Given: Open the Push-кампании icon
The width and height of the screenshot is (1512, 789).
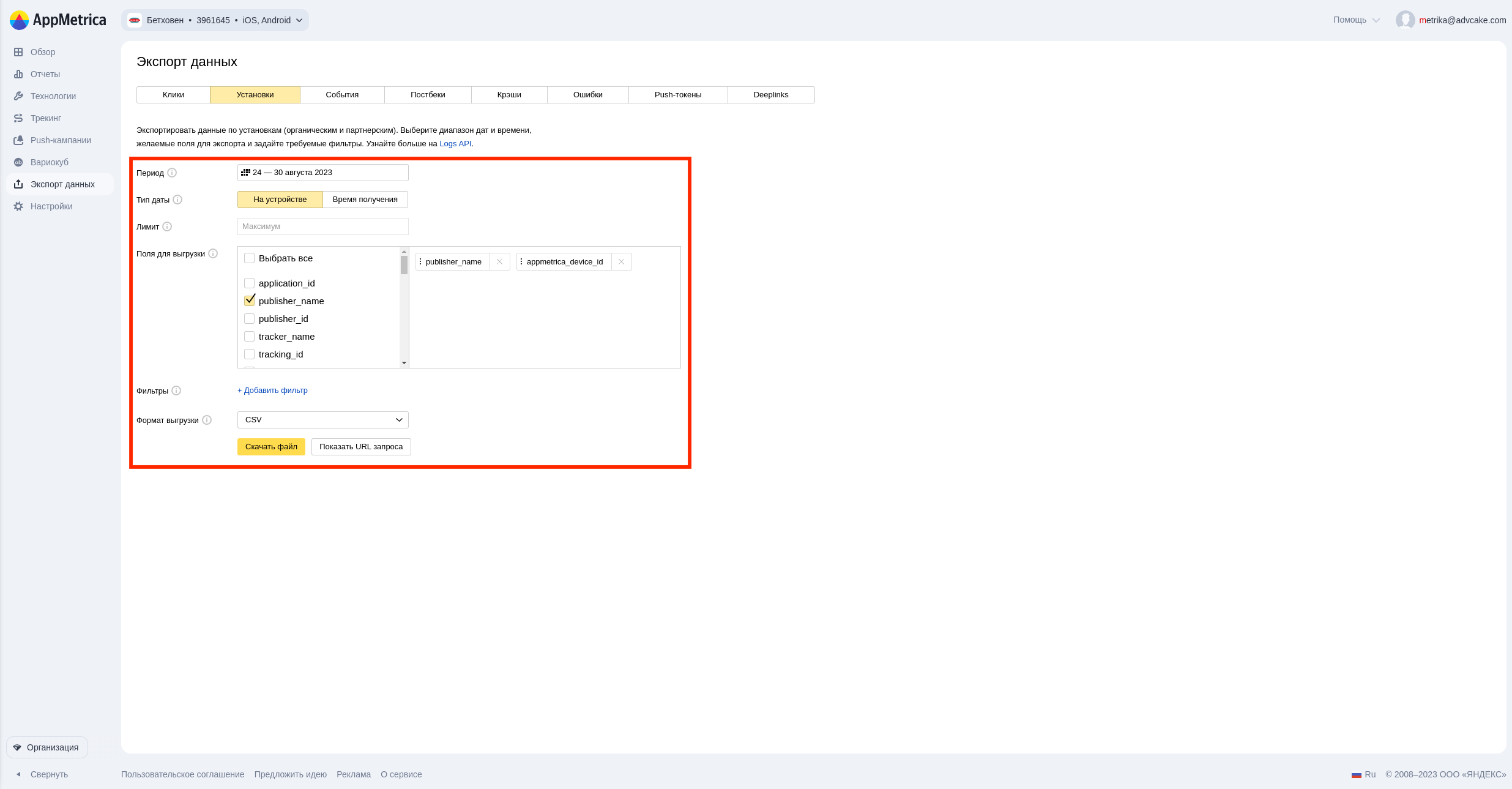Looking at the screenshot, I should pos(18,140).
